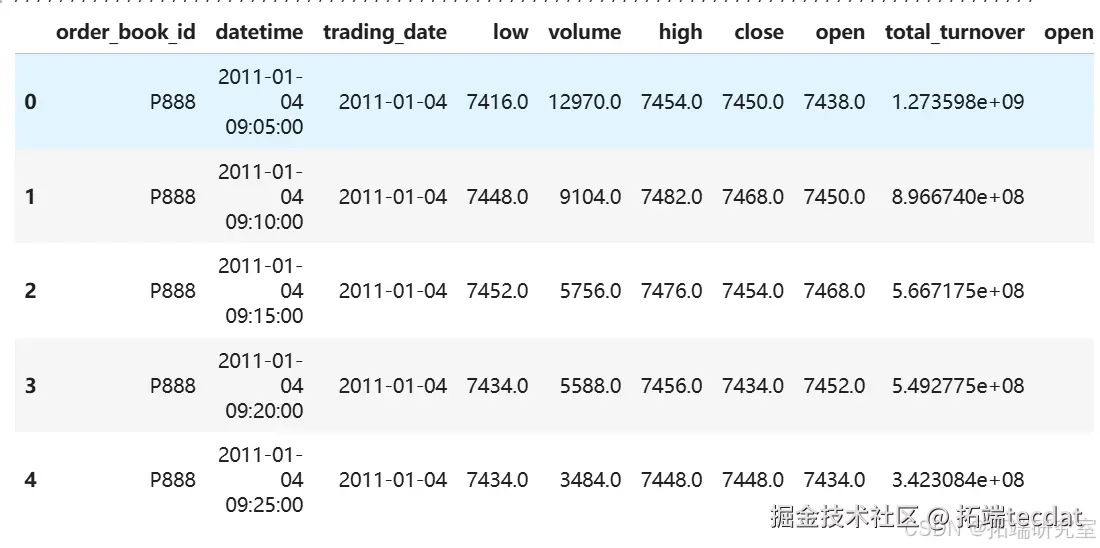Select the volume cell 9104.0
1100x548 pixels.
coord(590,197)
